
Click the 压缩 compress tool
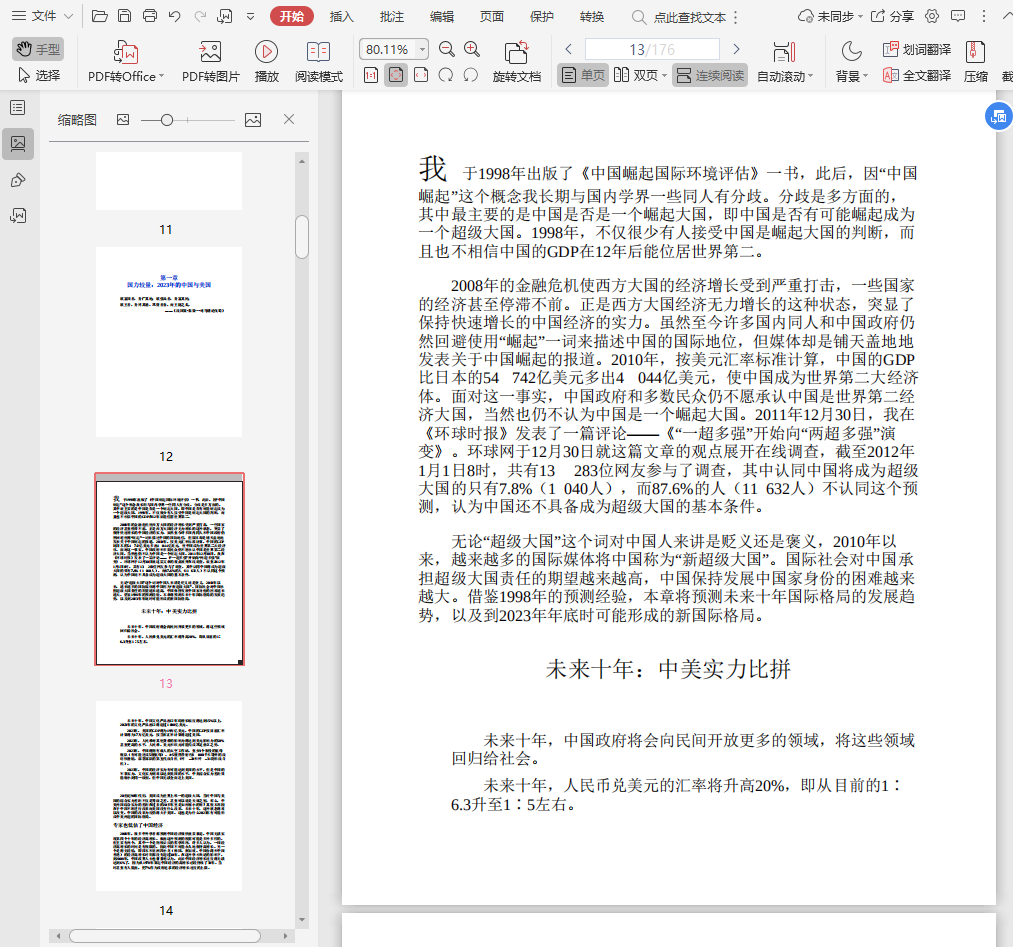click(x=976, y=61)
